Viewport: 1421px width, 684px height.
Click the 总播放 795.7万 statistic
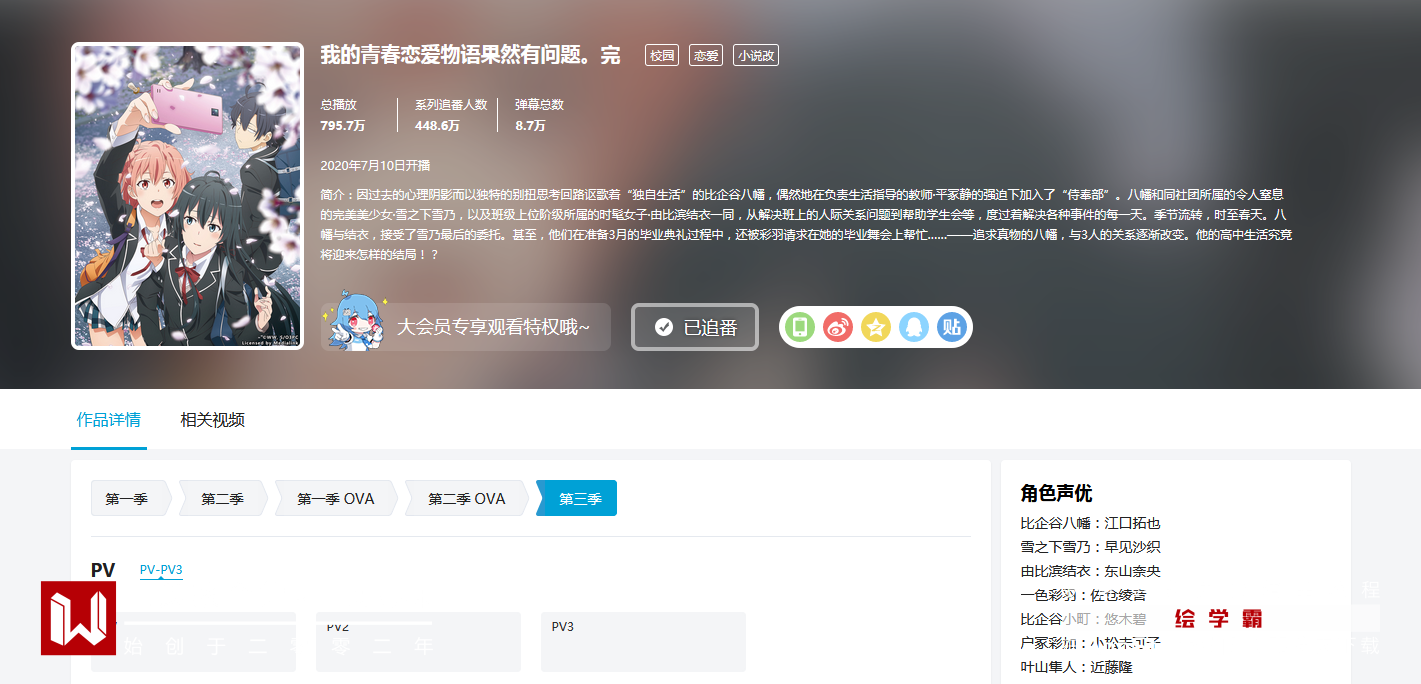click(342, 115)
